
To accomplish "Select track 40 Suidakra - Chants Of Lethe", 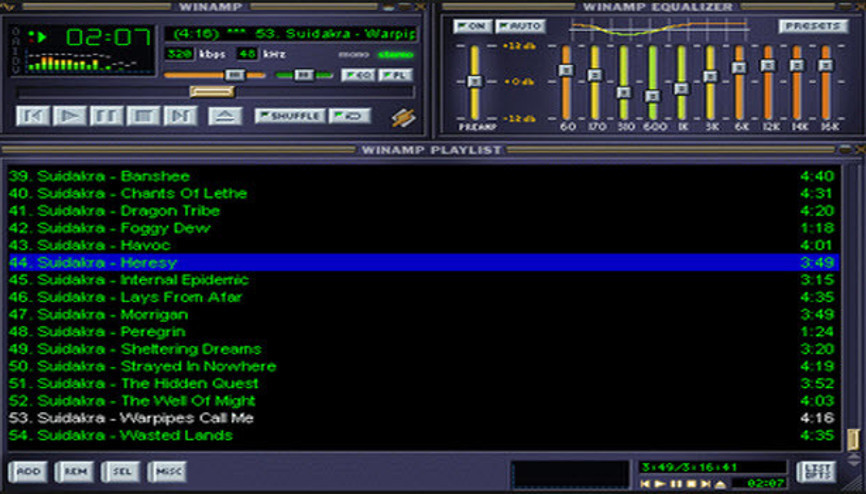I will click(x=424, y=193).
